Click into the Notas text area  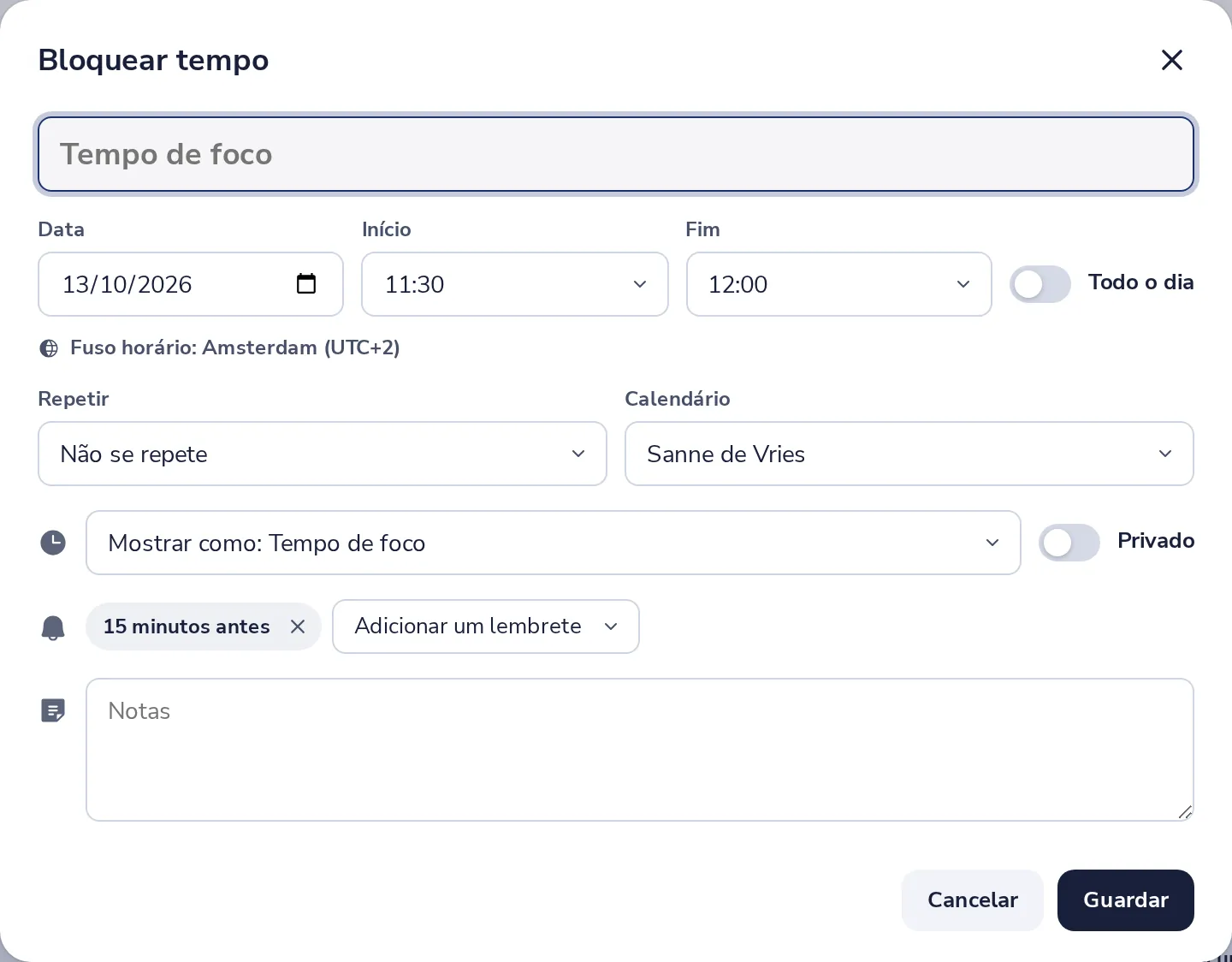pyautogui.click(x=640, y=750)
